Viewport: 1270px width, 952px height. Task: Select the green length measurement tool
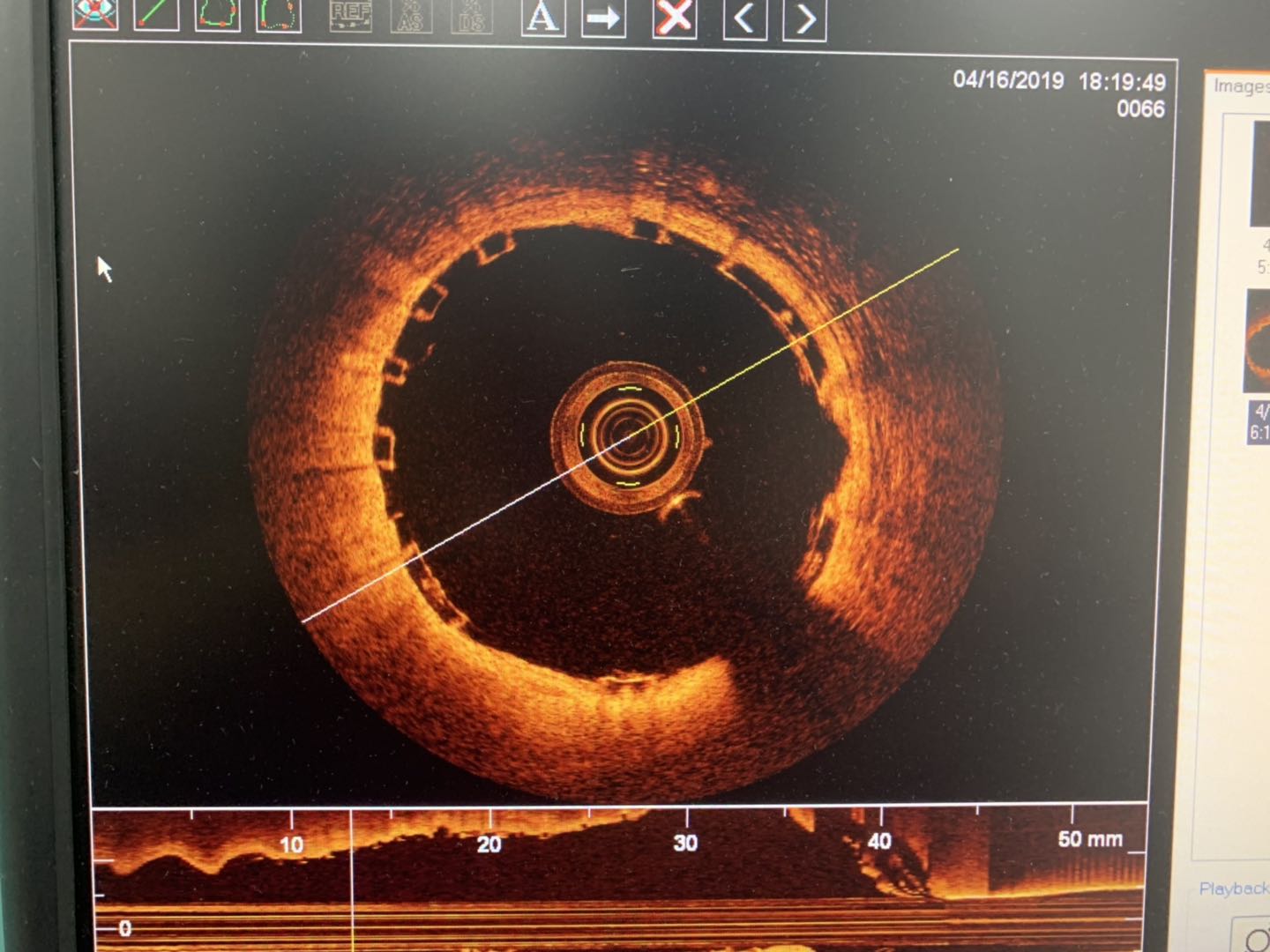click(156, 15)
